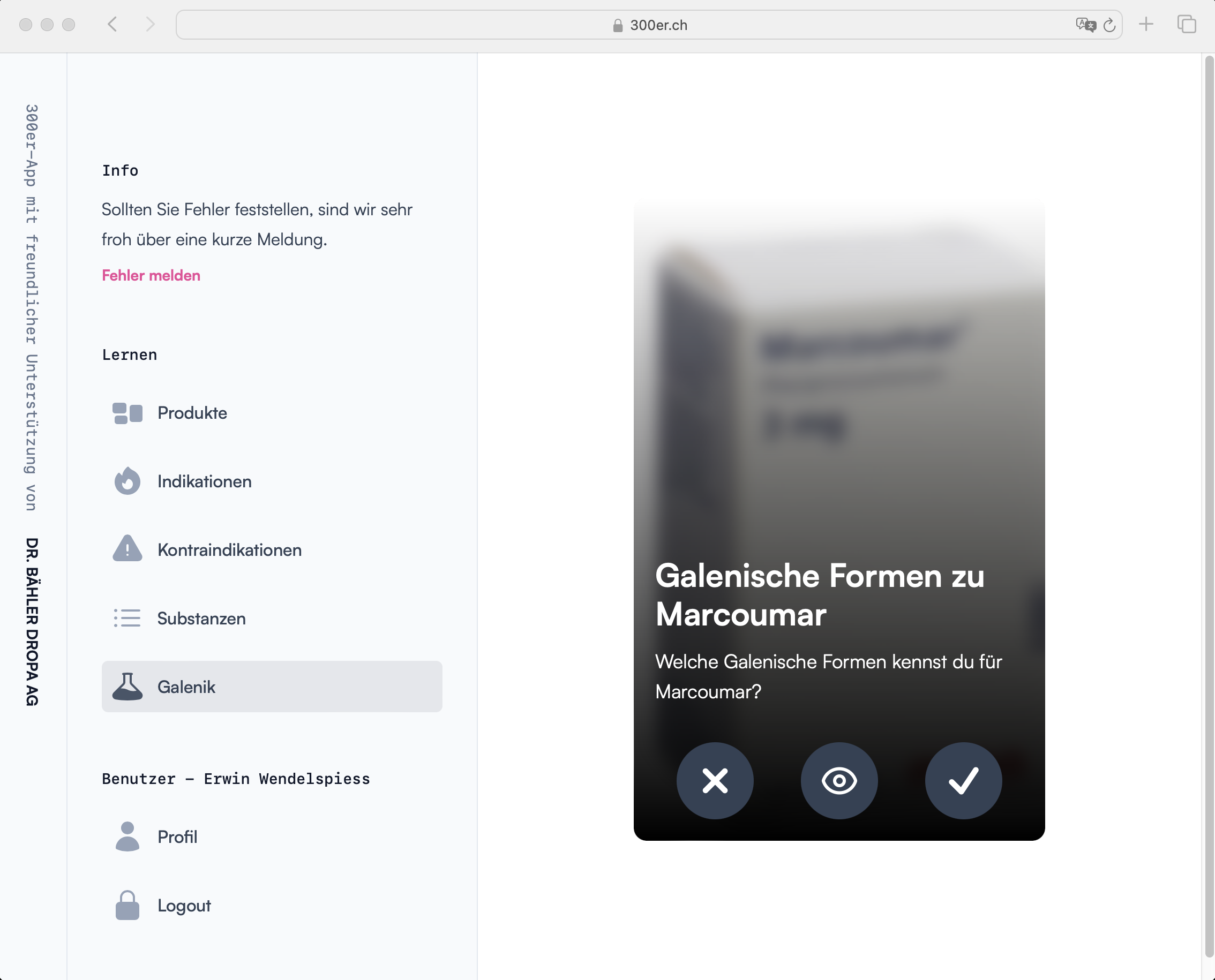
Task: Click the Kontraindikationen warning triangle icon
Action: [127, 549]
